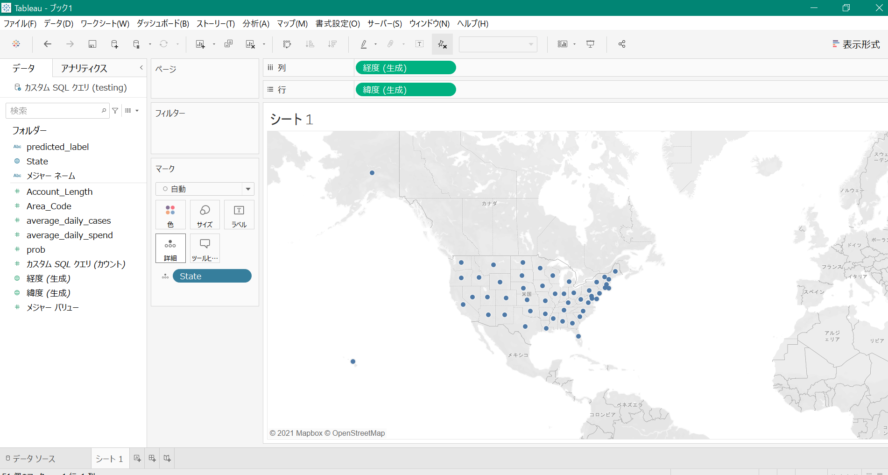
Task: Collapse the Data side pane arrow
Action: (x=141, y=68)
